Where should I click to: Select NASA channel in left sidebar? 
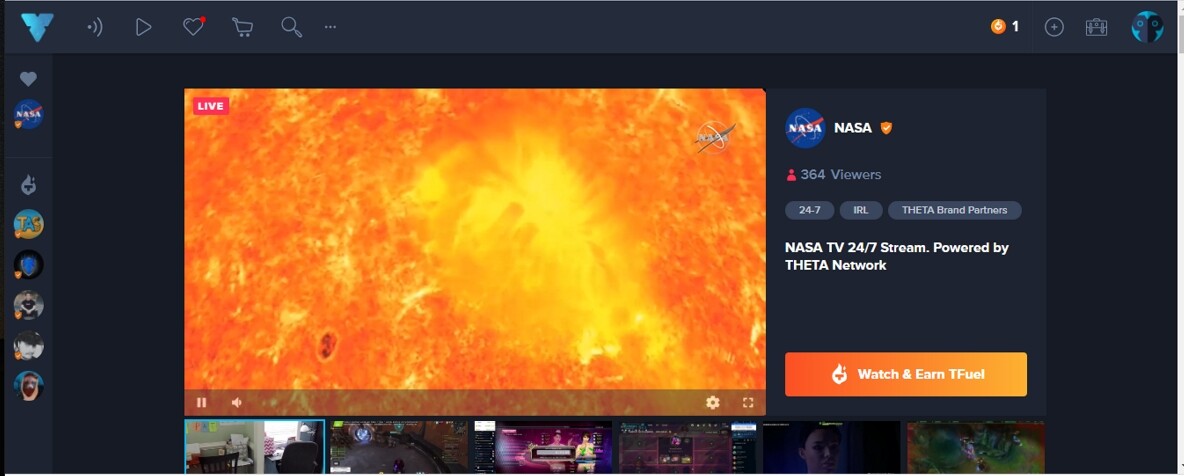[x=29, y=115]
